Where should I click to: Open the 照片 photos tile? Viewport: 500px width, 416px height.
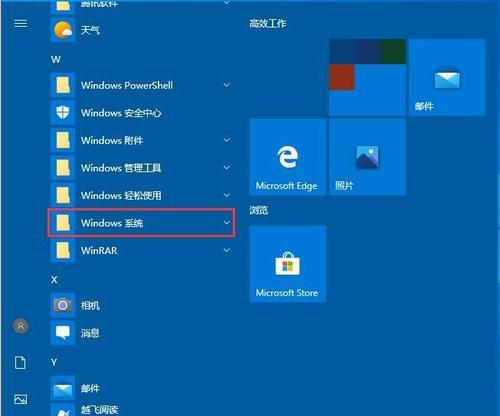(367, 157)
